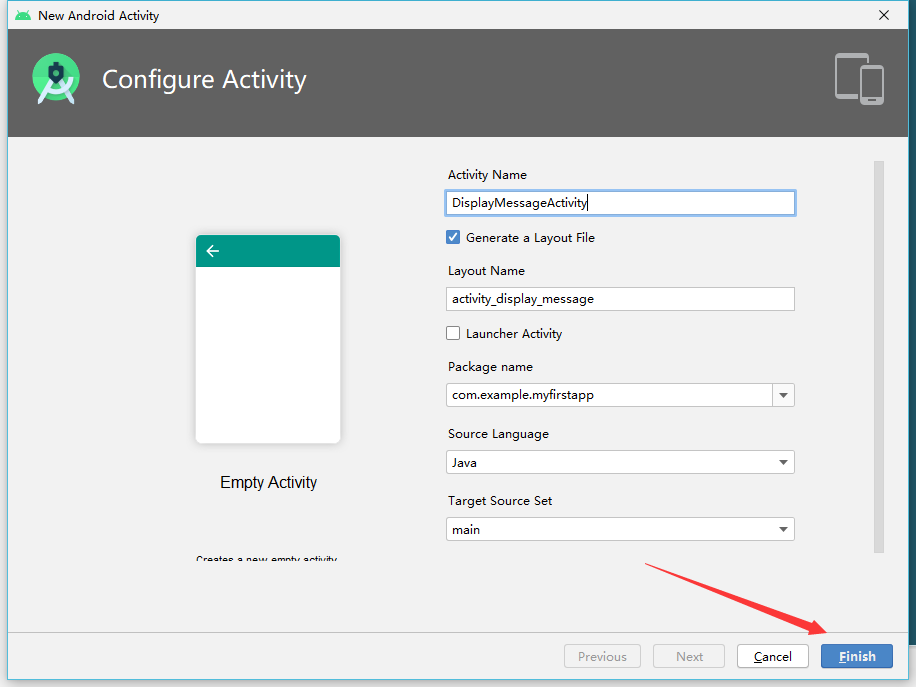Screen dimensions: 916x687
Task: Click the Cancel button
Action: click(773, 656)
